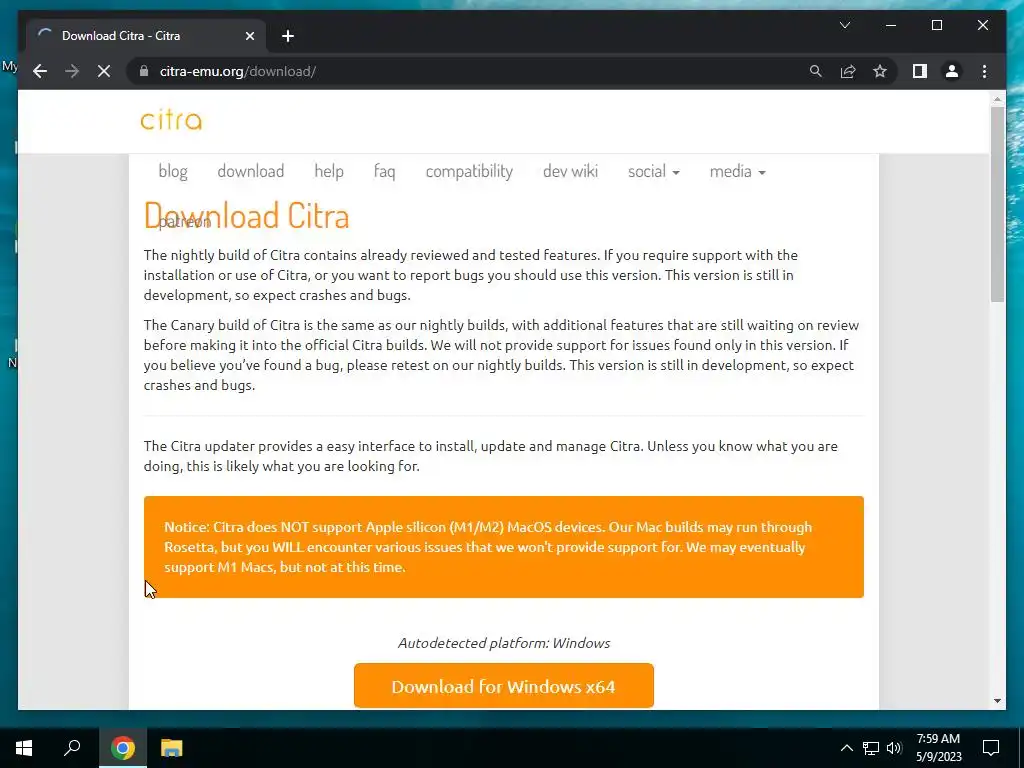Open a new browser tab
The image size is (1024, 768).
(x=288, y=36)
